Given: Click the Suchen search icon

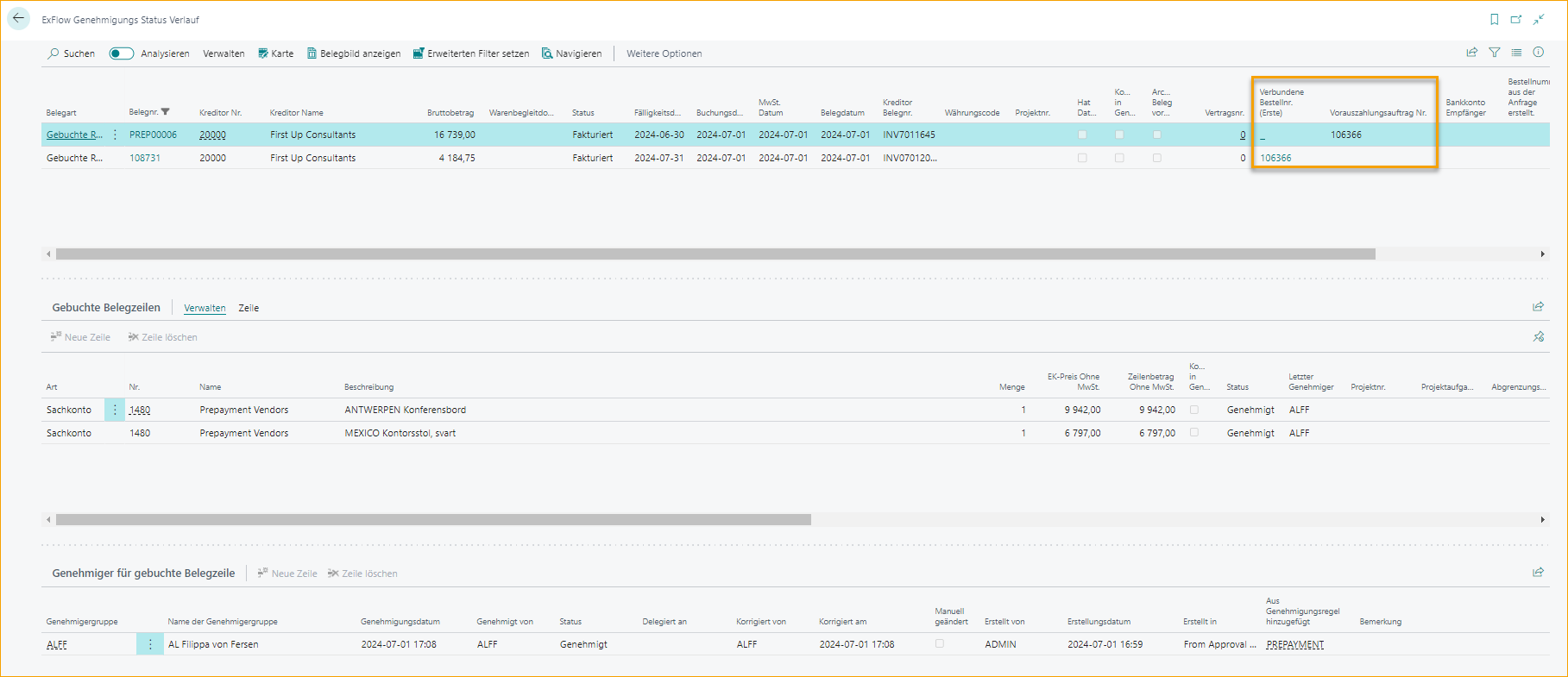Looking at the screenshot, I should click(54, 53).
